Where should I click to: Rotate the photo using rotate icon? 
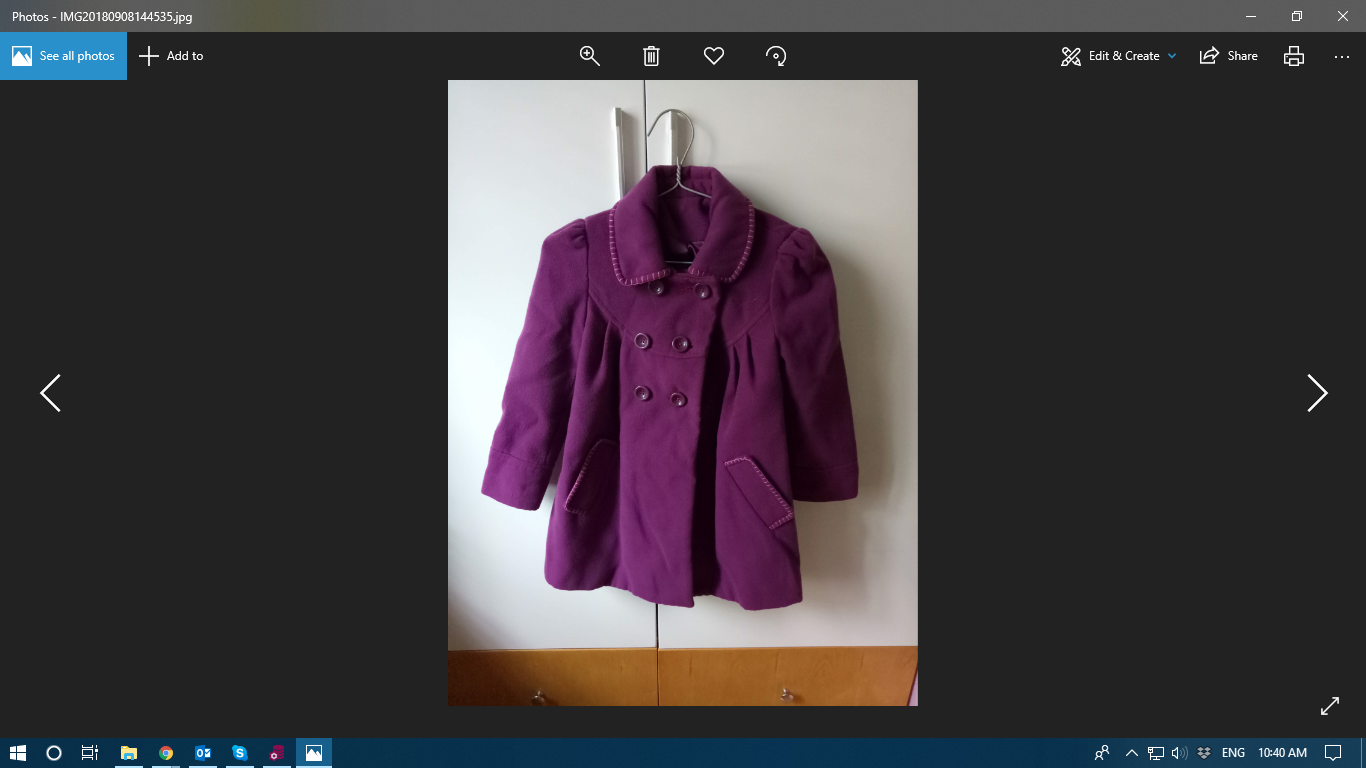coord(776,56)
